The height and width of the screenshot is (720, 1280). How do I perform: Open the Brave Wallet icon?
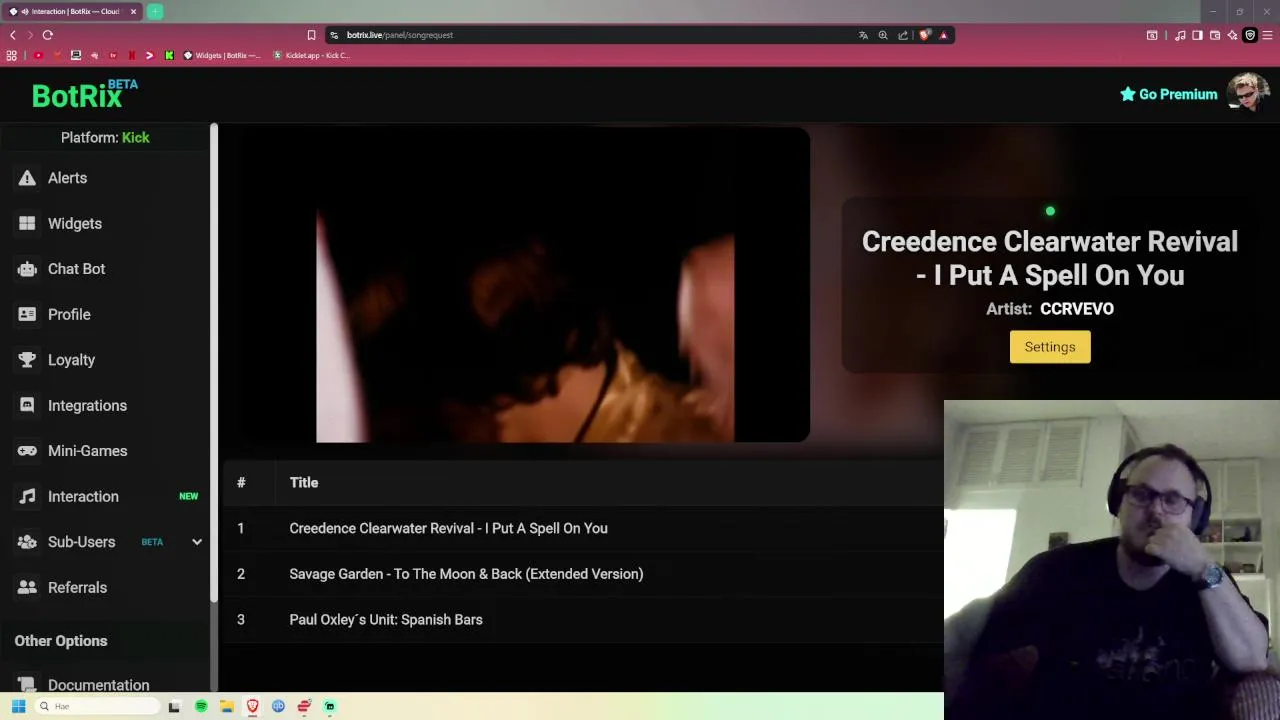click(1215, 35)
